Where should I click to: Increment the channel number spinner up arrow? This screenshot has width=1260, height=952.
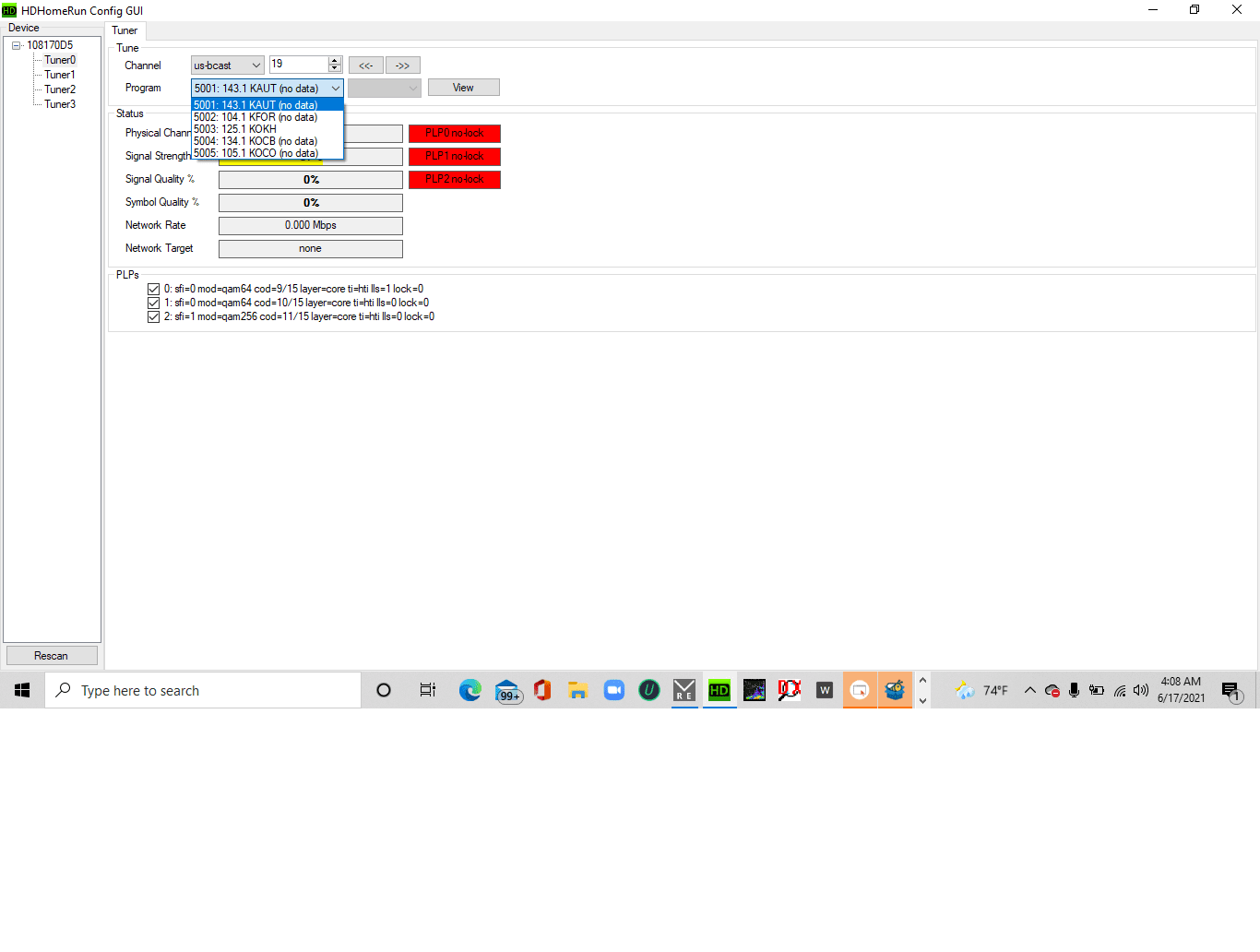tap(335, 61)
